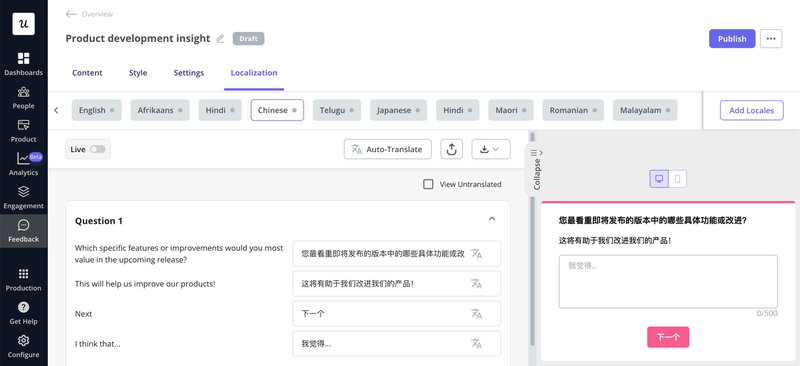800x366 pixels.
Task: Click the Draft status badge
Action: coord(248,39)
